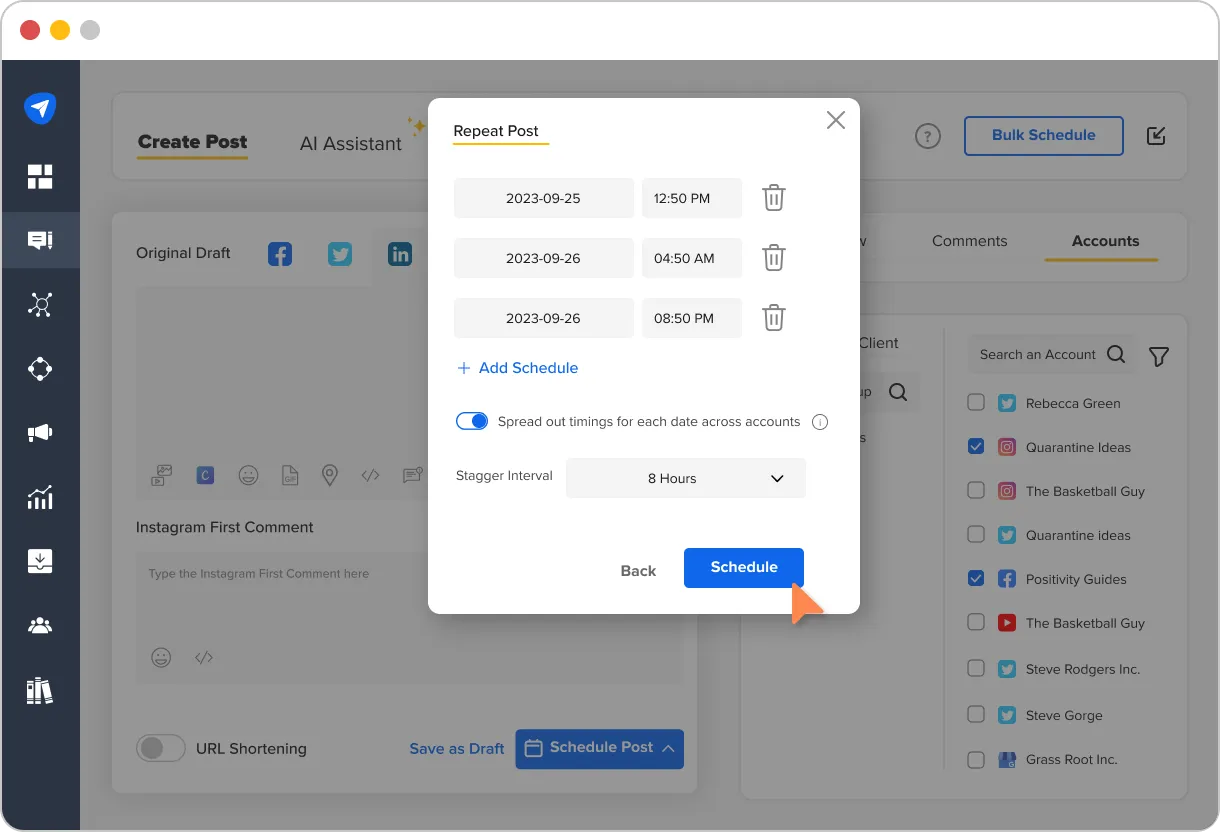This screenshot has height=832, width=1220.
Task: Click trash icon for 04:50 AM schedule
Action: coord(773,258)
